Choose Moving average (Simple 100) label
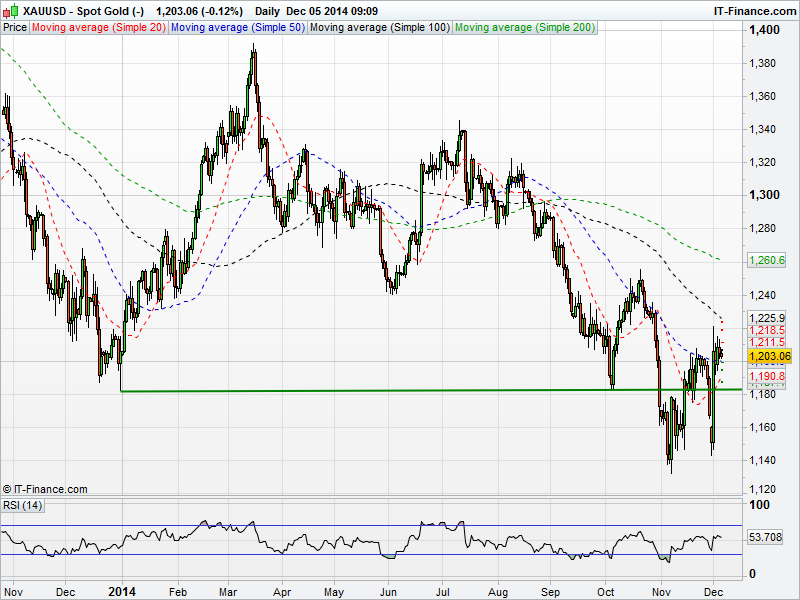This screenshot has width=800, height=600. [379, 28]
